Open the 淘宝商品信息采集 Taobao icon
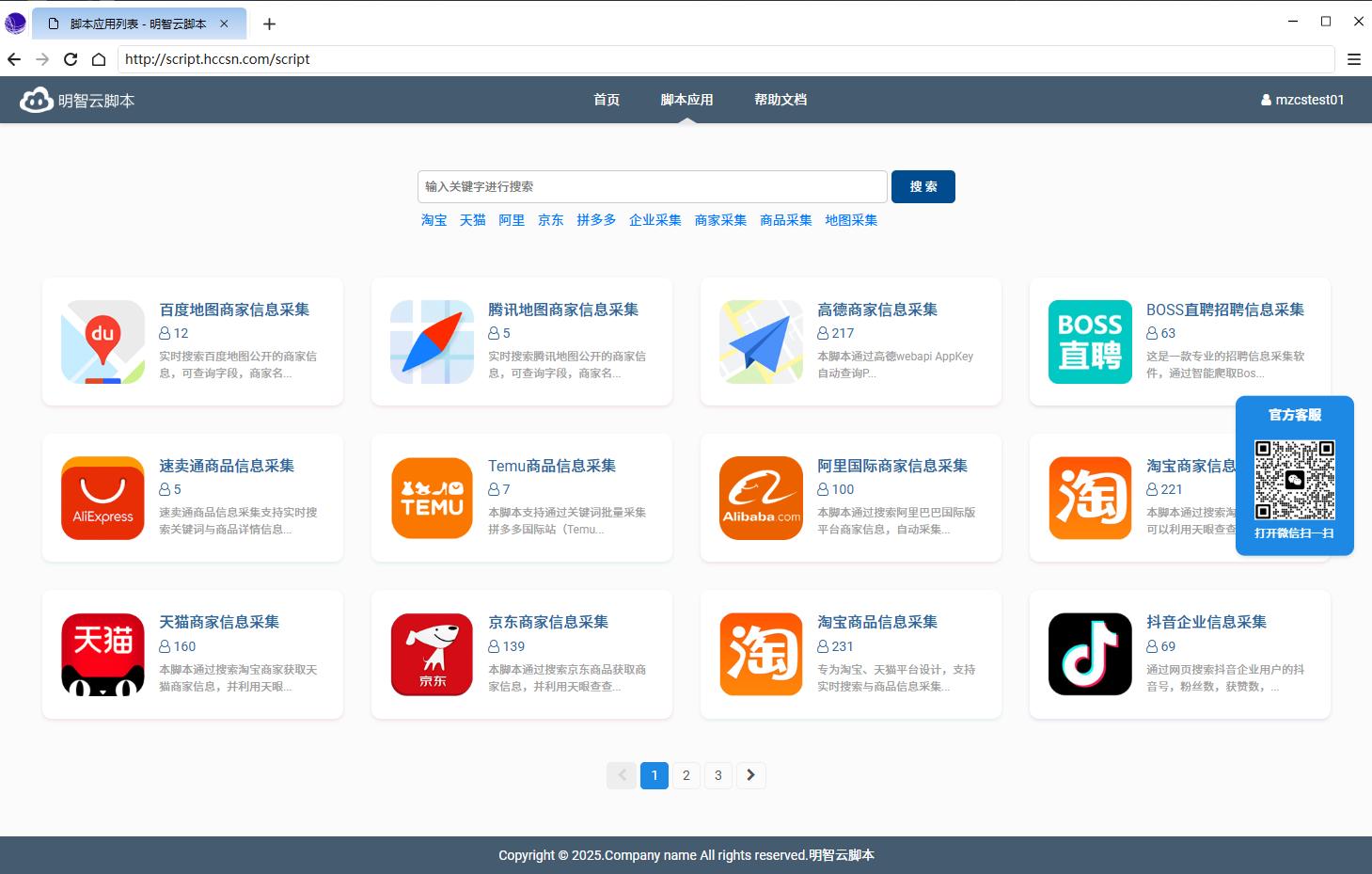The width and height of the screenshot is (1372, 874). pos(761,654)
